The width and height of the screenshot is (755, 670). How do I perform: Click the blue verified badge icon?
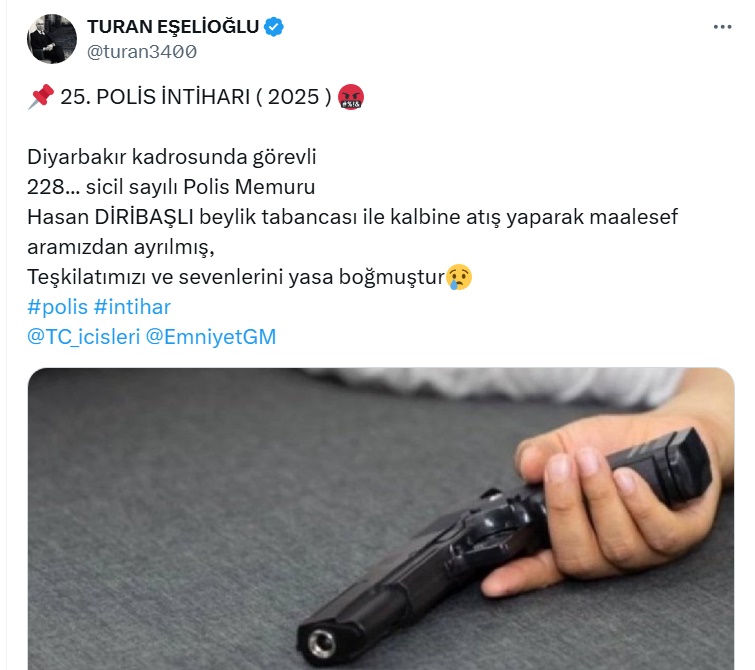click(274, 26)
